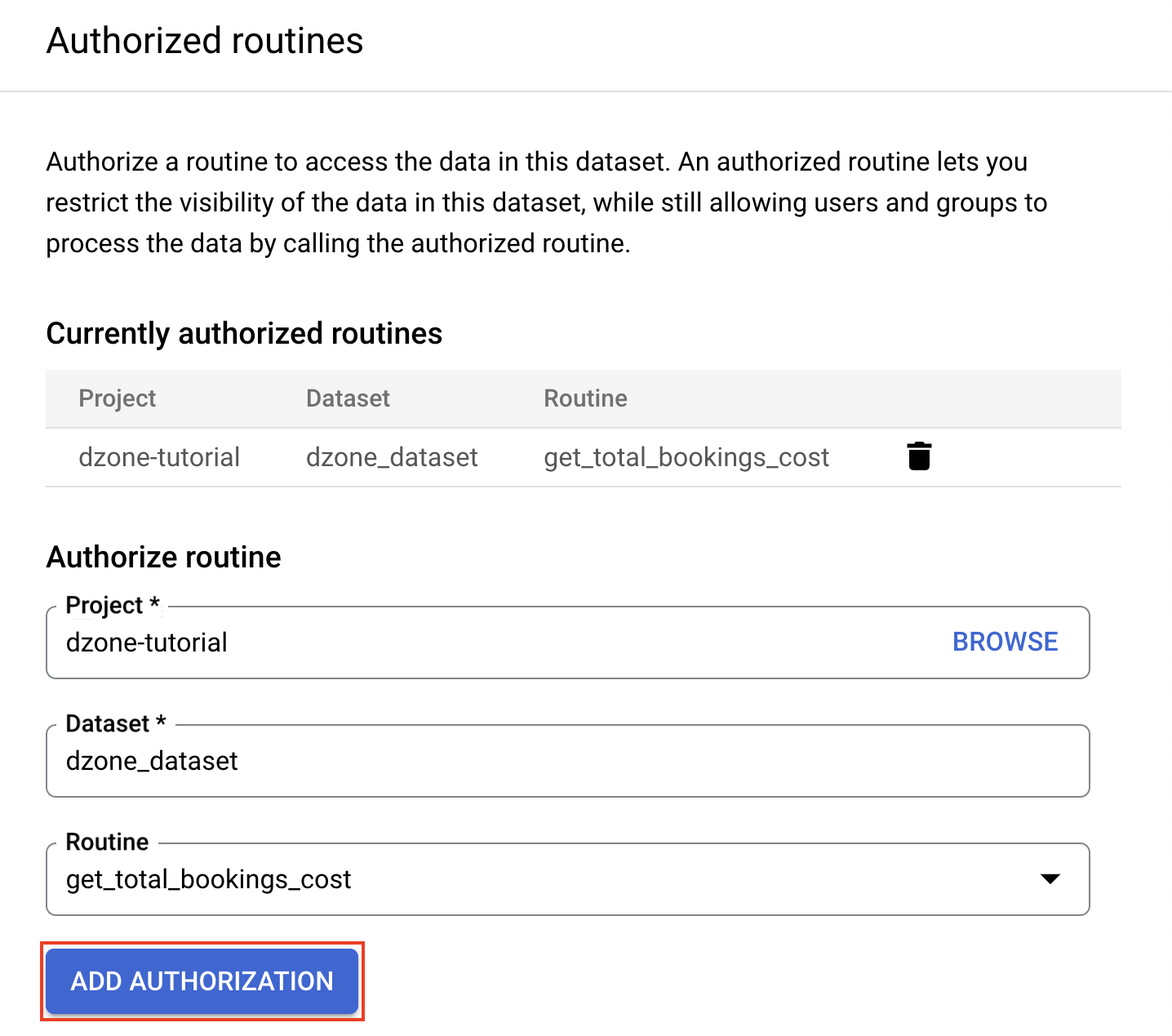Click the get_total_bookings_cost routine name in table
The height and width of the screenshot is (1036, 1172).
pos(686,456)
